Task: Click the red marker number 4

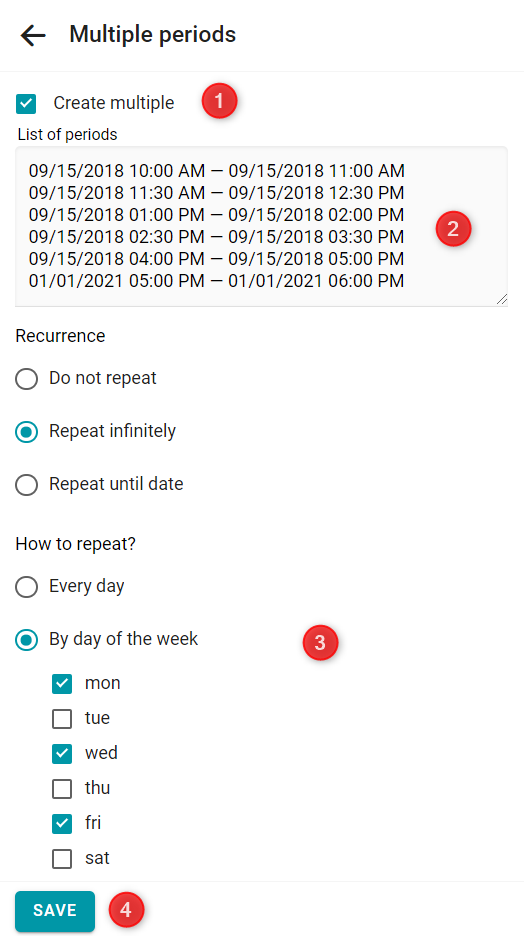Action: point(126,910)
